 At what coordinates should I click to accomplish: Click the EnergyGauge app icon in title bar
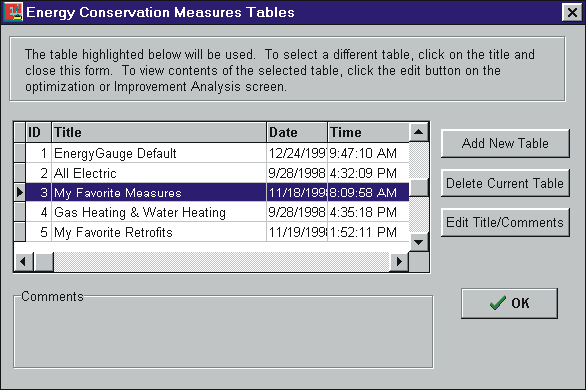pyautogui.click(x=13, y=12)
